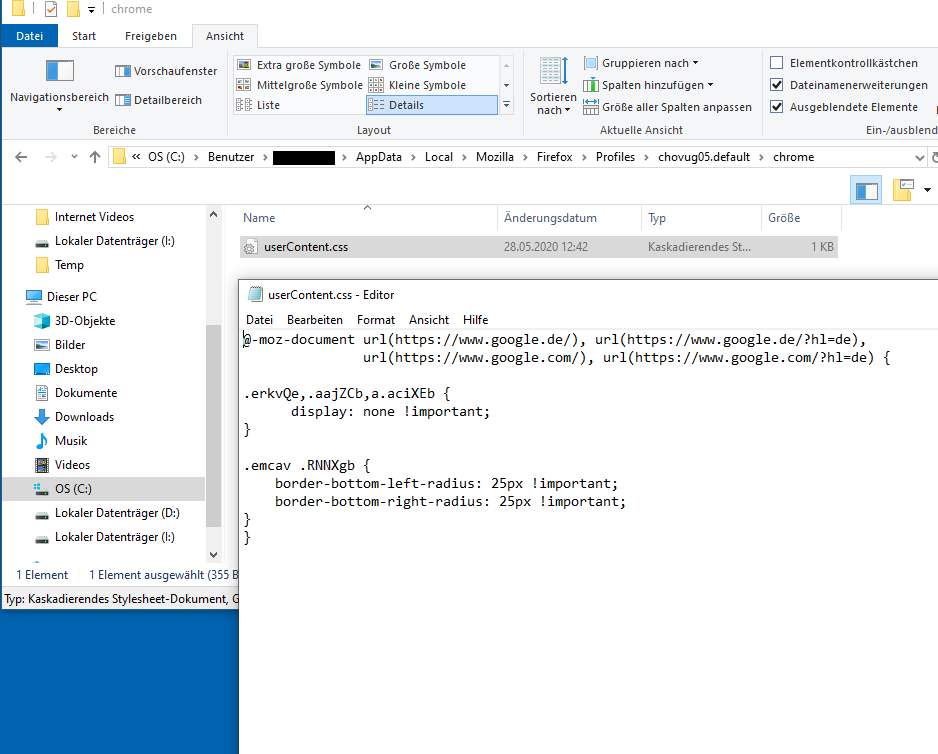The image size is (938, 754).
Task: Open Temp folder in the sidebar
Action: [x=59, y=264]
